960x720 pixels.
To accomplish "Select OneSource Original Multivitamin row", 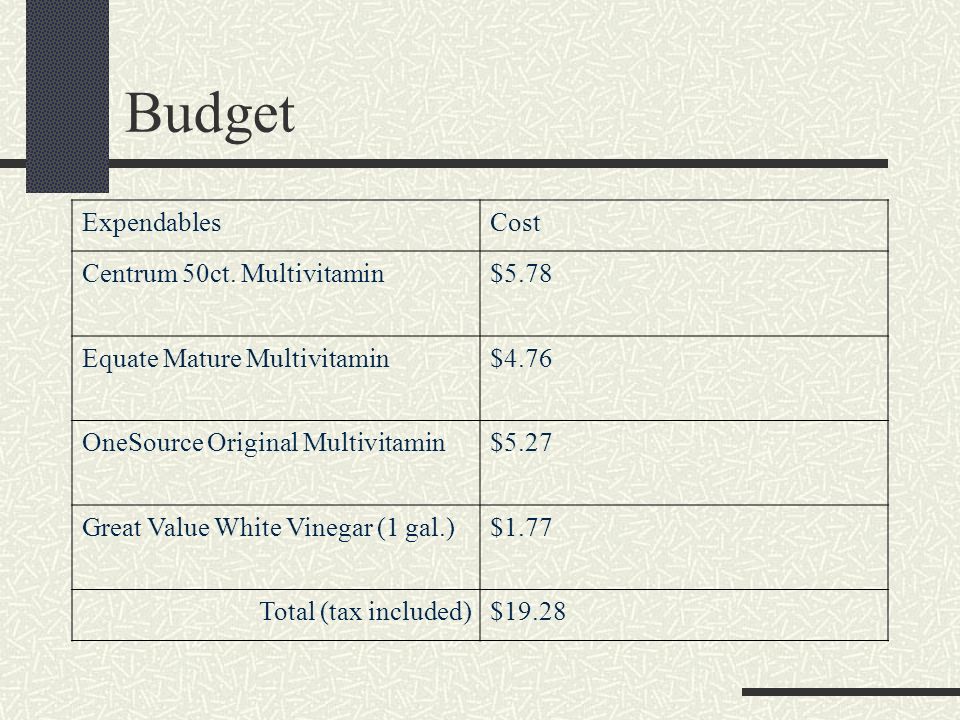I will [x=480, y=462].
